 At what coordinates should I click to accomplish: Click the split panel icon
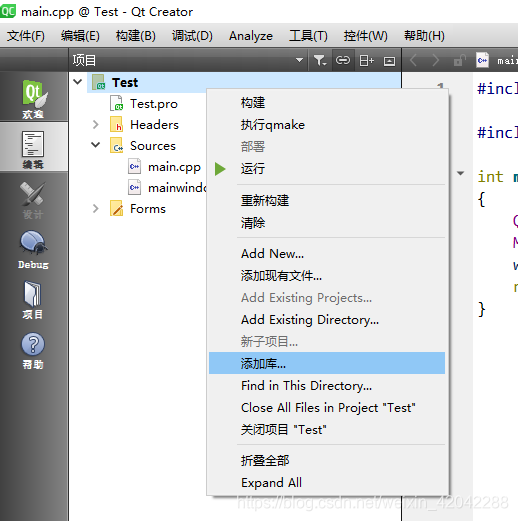366,61
